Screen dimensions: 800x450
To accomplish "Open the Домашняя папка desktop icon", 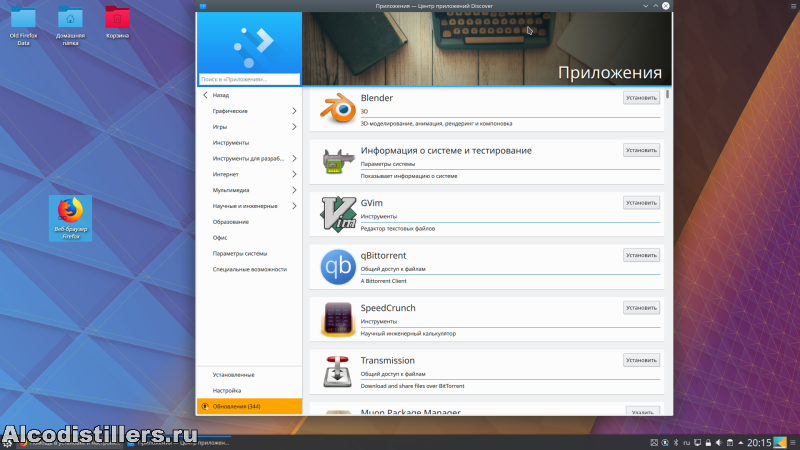I will point(70,26).
